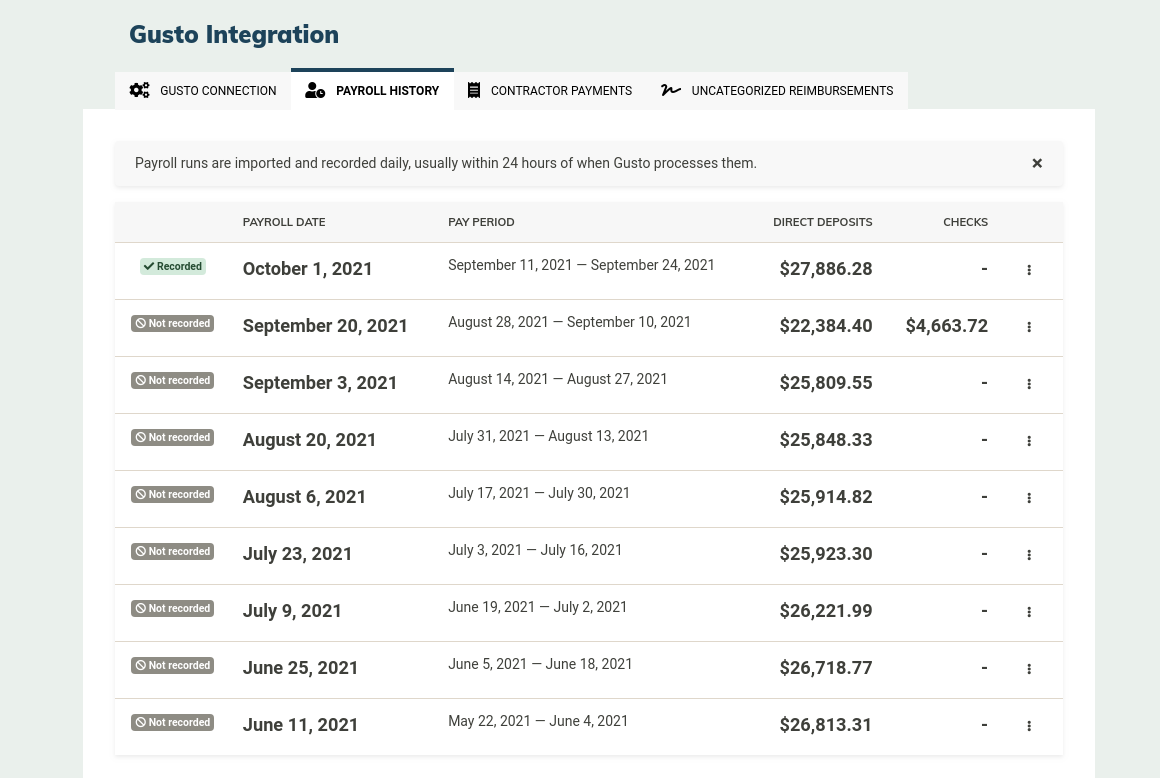Viewport: 1160px width, 778px height.
Task: Click Not recorded badge for September 3, 2021
Action: pyautogui.click(x=172, y=380)
